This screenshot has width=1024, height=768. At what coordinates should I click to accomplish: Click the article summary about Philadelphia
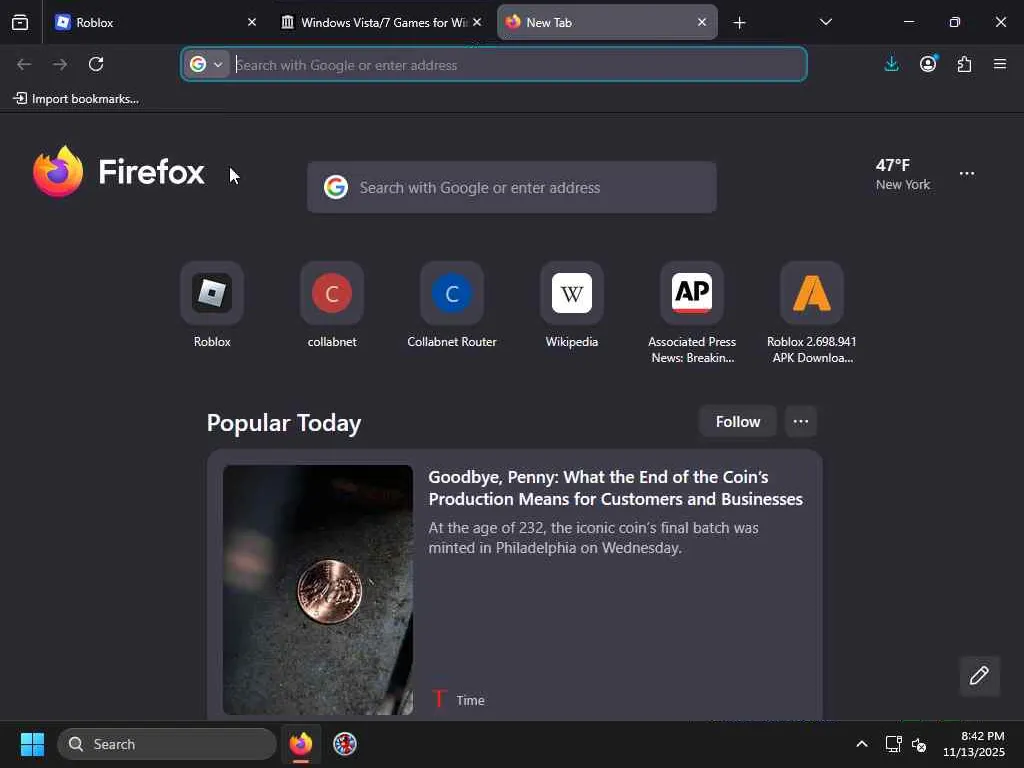point(593,537)
